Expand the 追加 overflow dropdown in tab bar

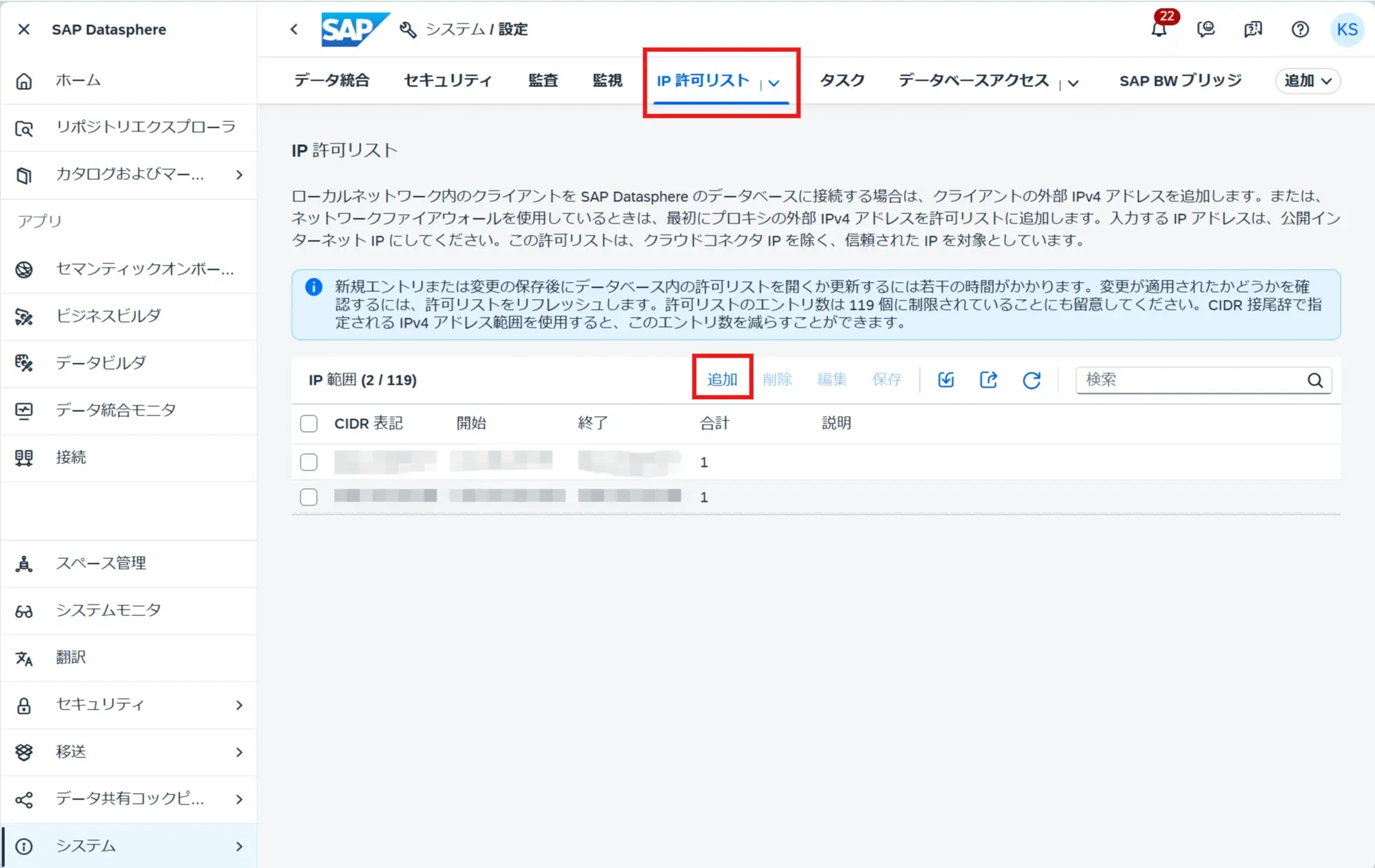(1308, 81)
